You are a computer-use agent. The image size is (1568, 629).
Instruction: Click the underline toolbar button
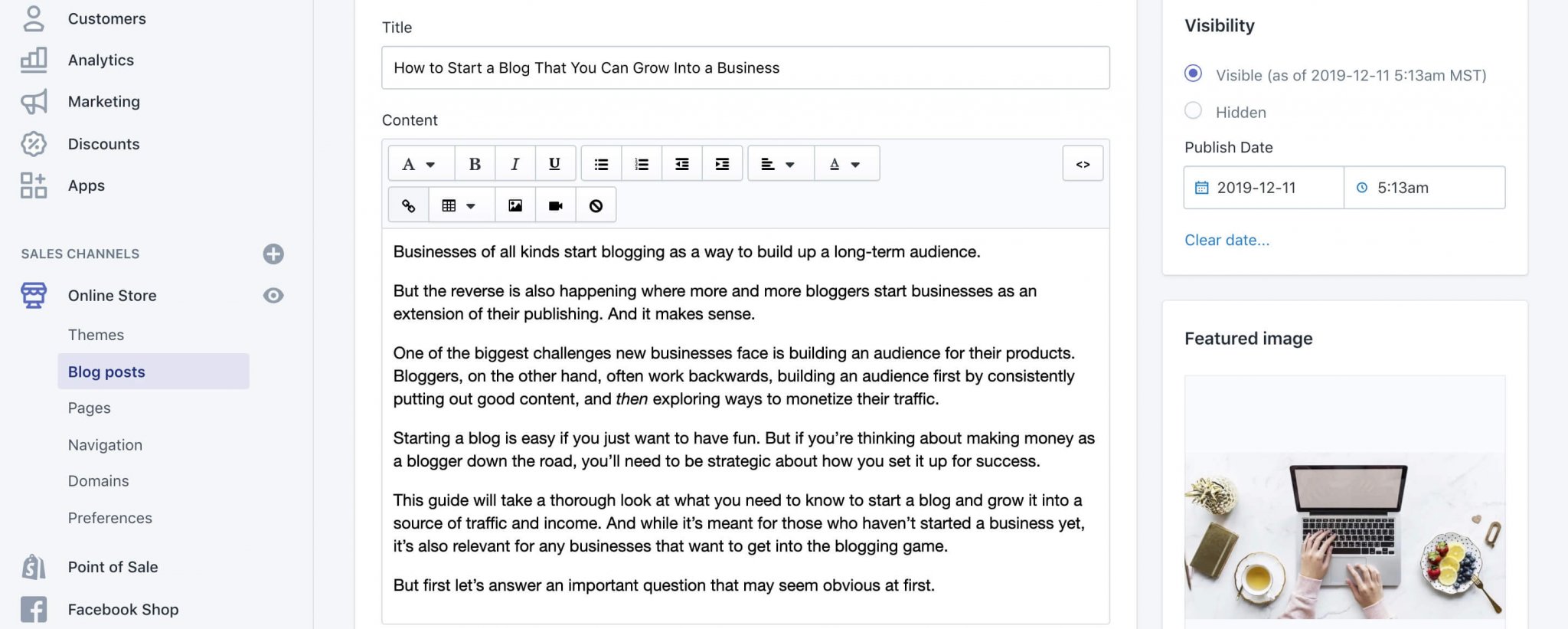(554, 164)
